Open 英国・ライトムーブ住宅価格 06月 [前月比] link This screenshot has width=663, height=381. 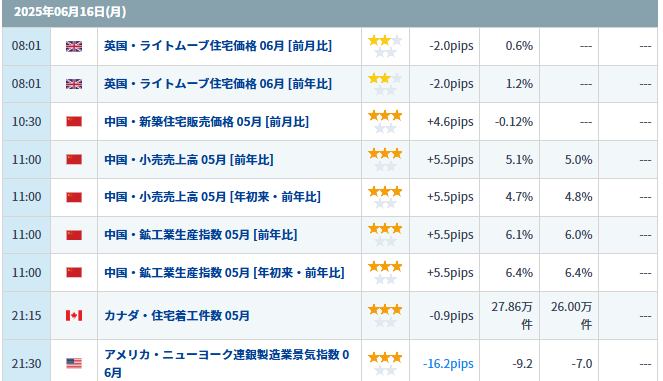tap(218, 46)
